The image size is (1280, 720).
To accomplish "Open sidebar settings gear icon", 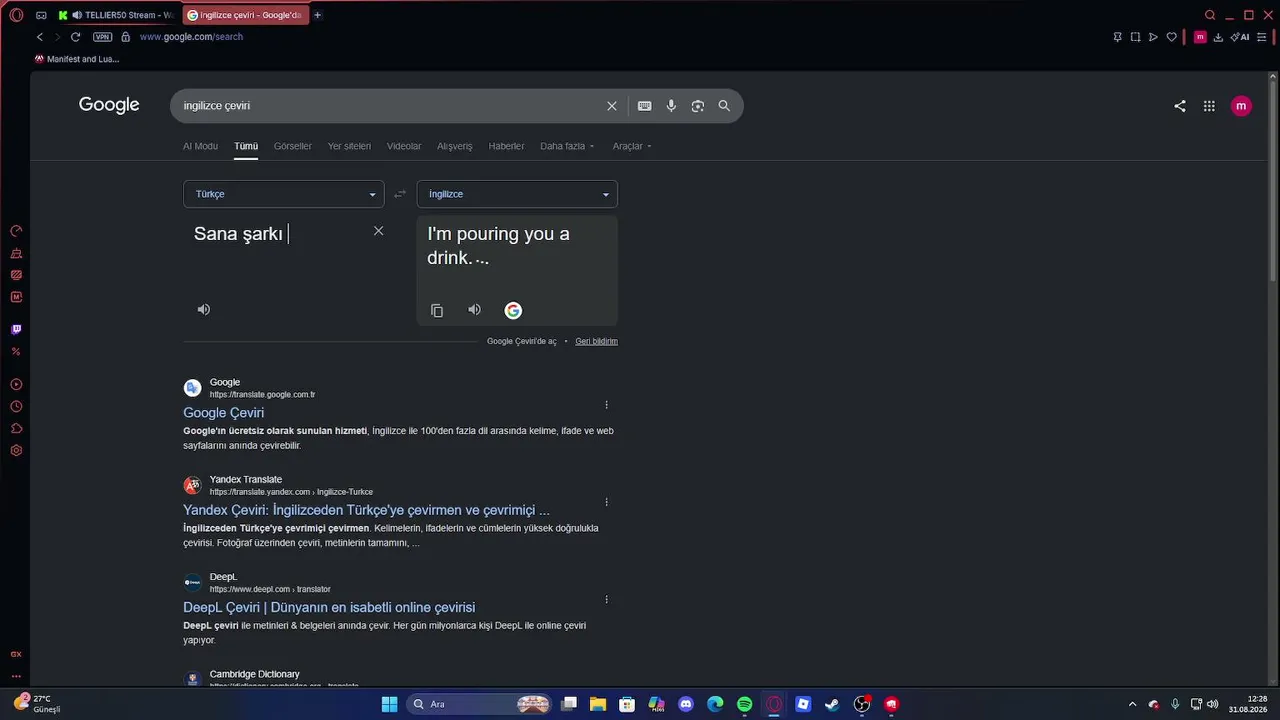I will tap(16, 451).
